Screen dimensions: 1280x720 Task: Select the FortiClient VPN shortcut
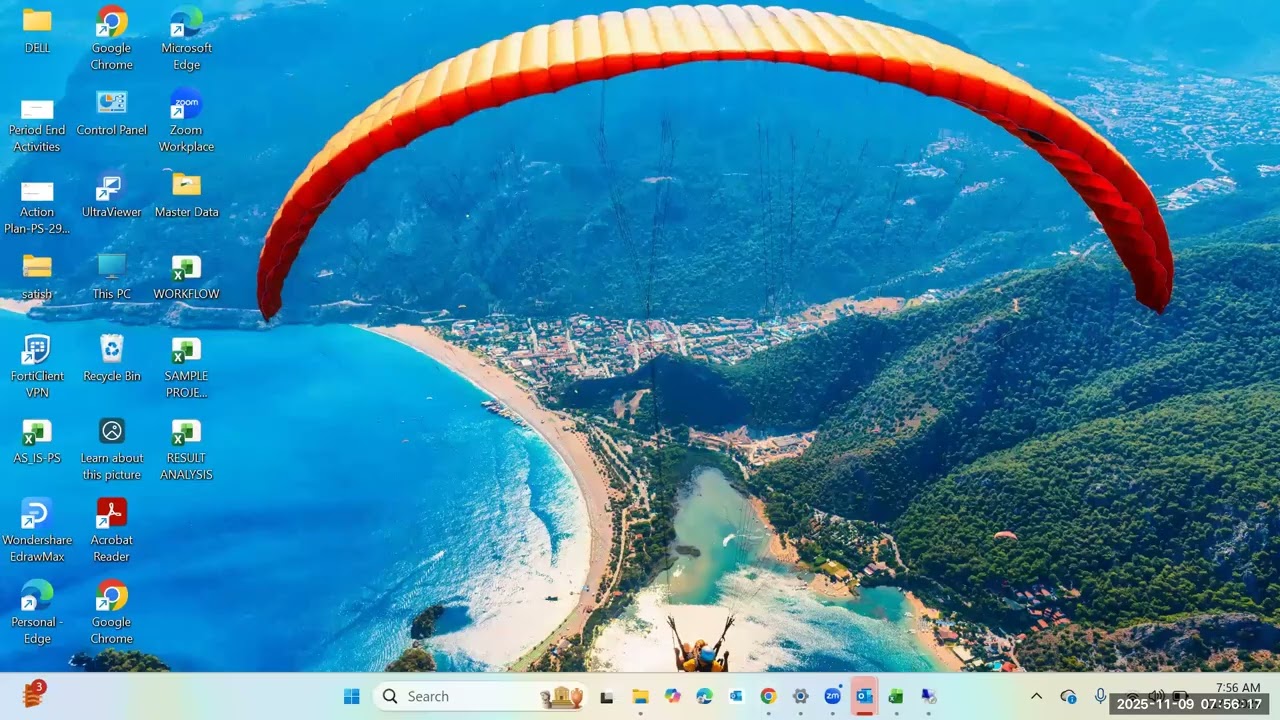pos(37,367)
